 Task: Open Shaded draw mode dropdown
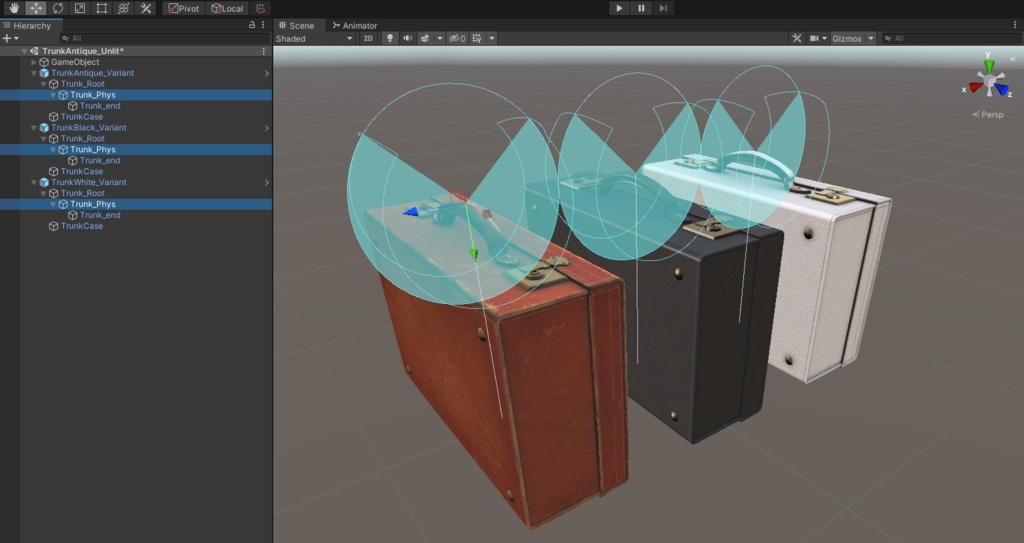[314, 39]
